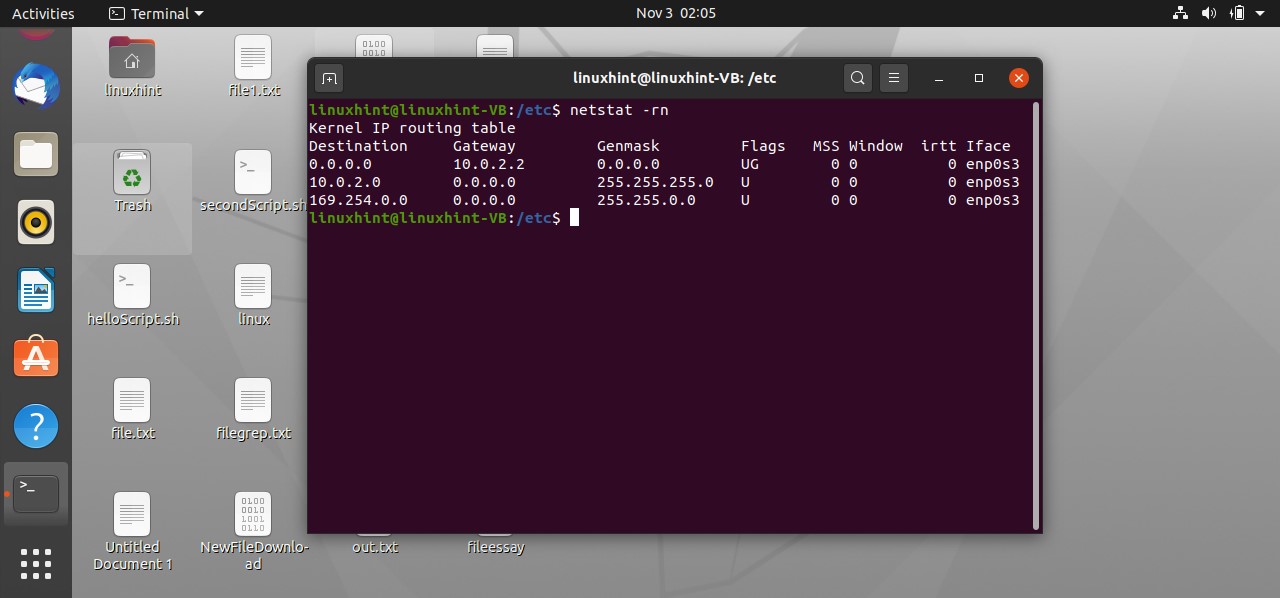Open a new tab in the terminal

tap(329, 78)
